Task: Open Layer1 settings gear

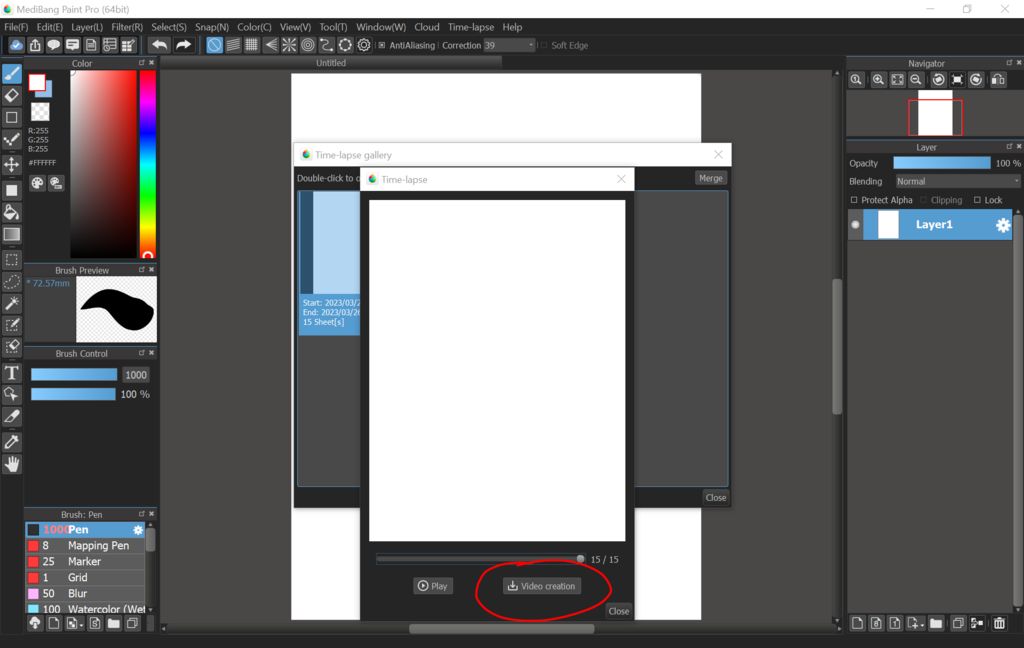Action: pyautogui.click(x=1003, y=225)
